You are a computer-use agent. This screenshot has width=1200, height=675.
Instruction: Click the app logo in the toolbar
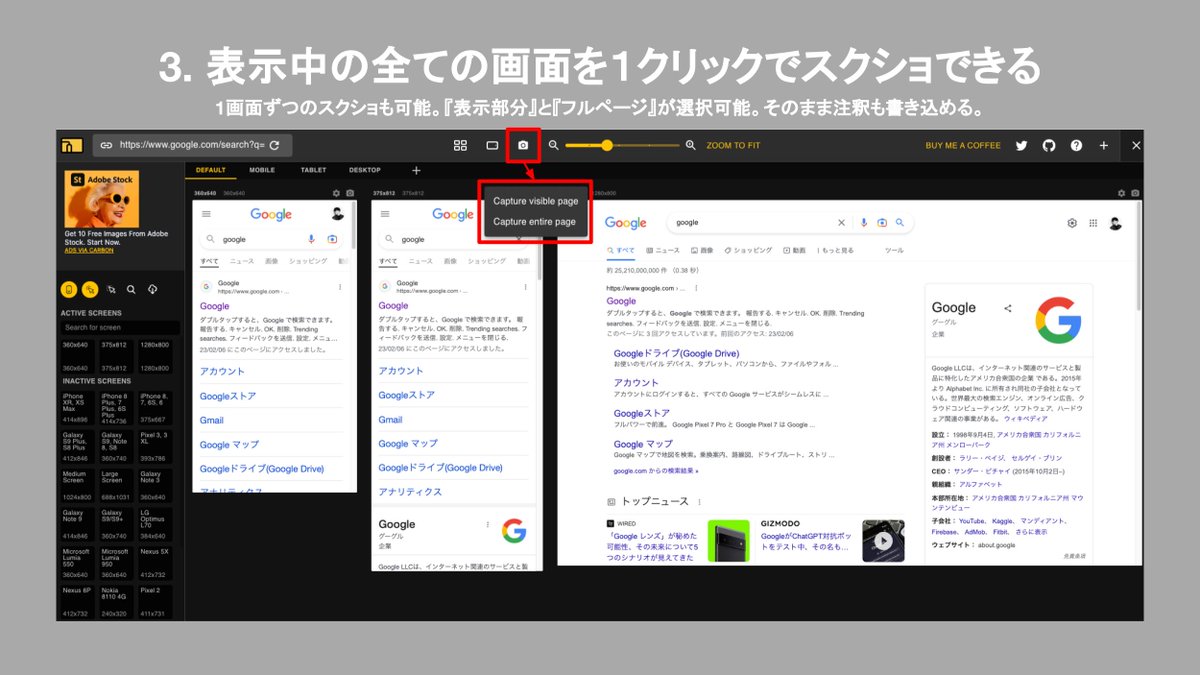(71, 145)
